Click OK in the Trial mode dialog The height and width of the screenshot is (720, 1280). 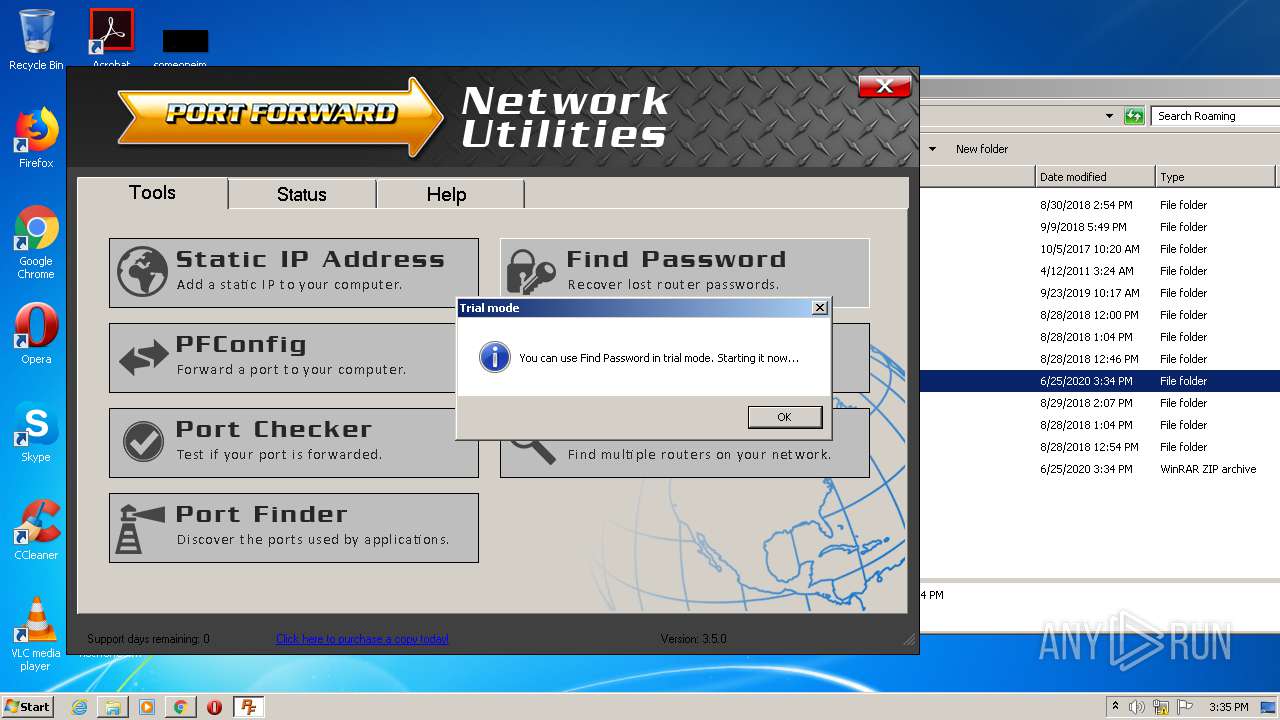(784, 417)
